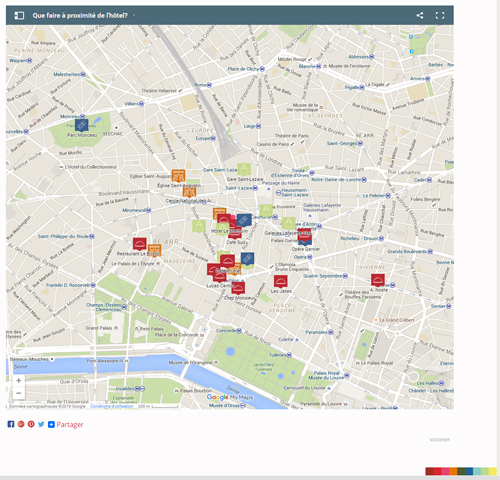Select green shopping marker at Gare Saint-Lazare
Viewport: 500px width, 480px height.
click(x=244, y=169)
